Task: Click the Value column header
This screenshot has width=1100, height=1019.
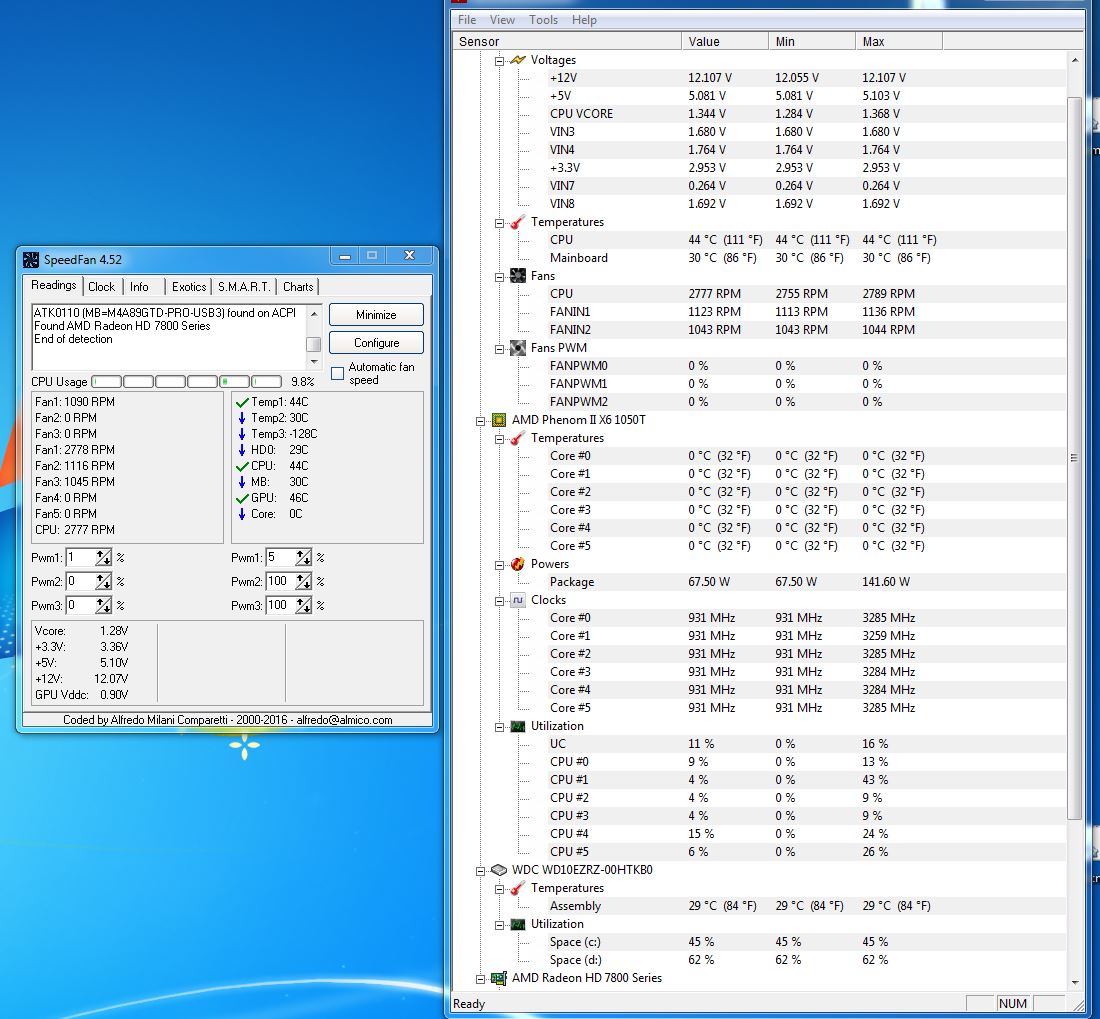Action: [725, 41]
